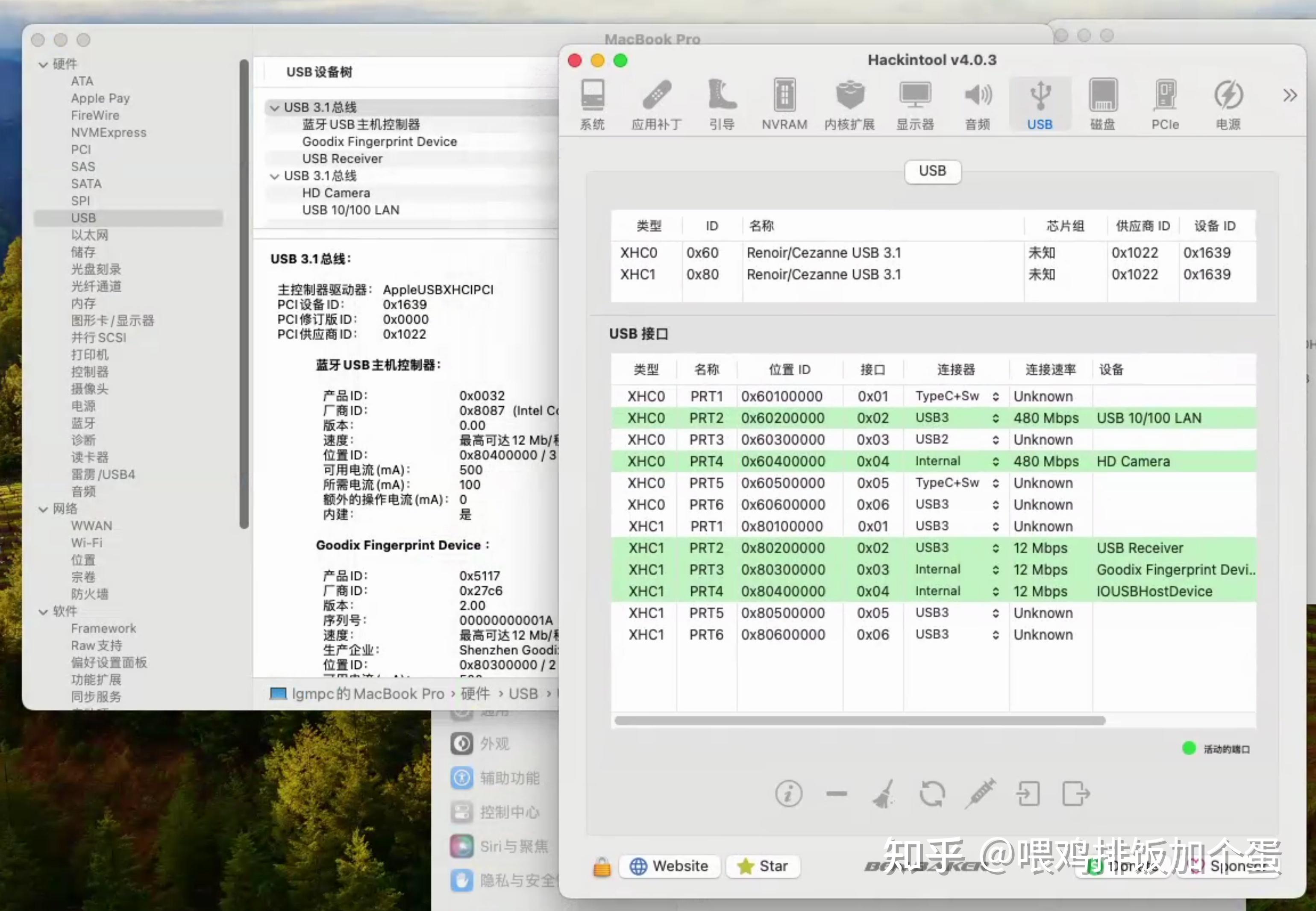Collapse the second USB 3.1总线 tree node

tap(274, 176)
